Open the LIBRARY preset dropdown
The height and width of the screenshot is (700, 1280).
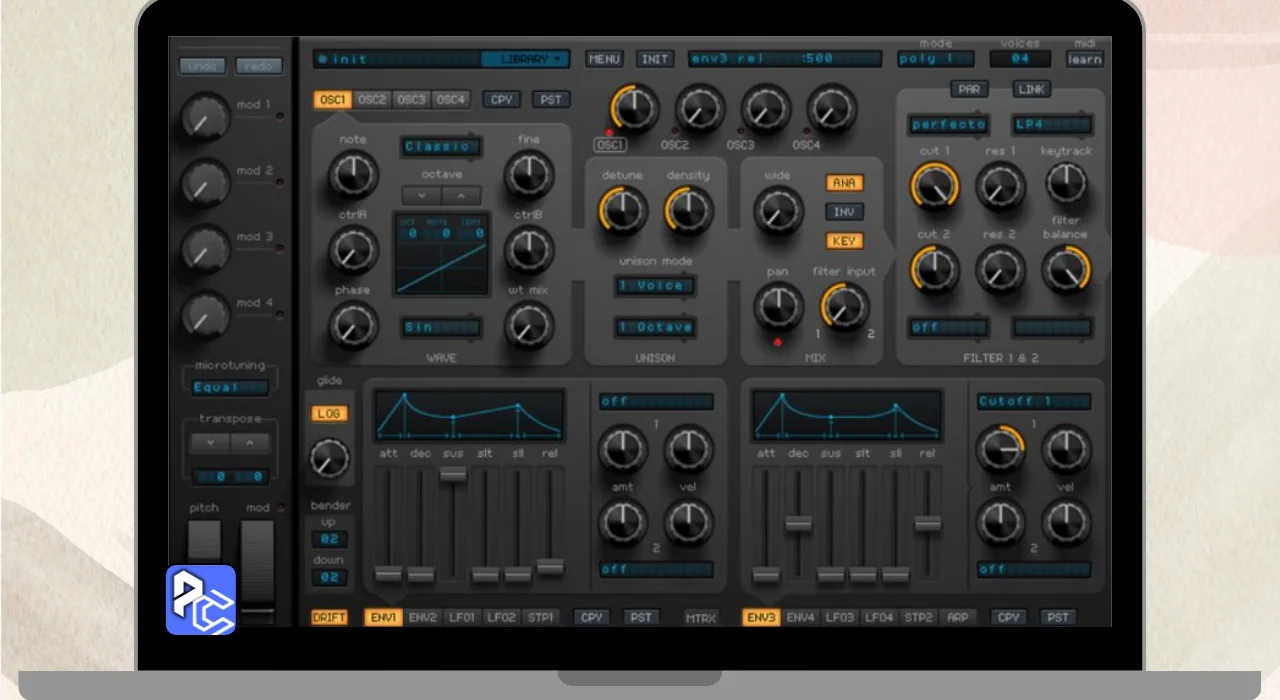pos(526,59)
